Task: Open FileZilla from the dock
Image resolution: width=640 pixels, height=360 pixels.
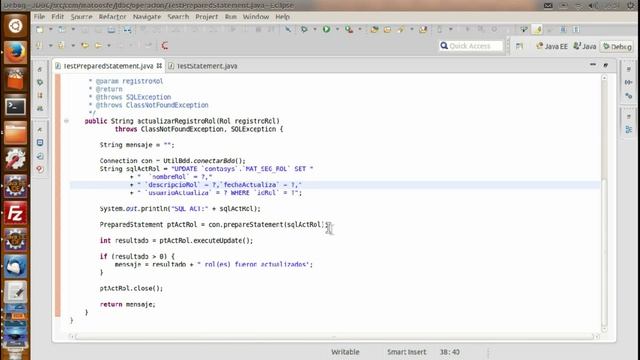Action: point(15,213)
